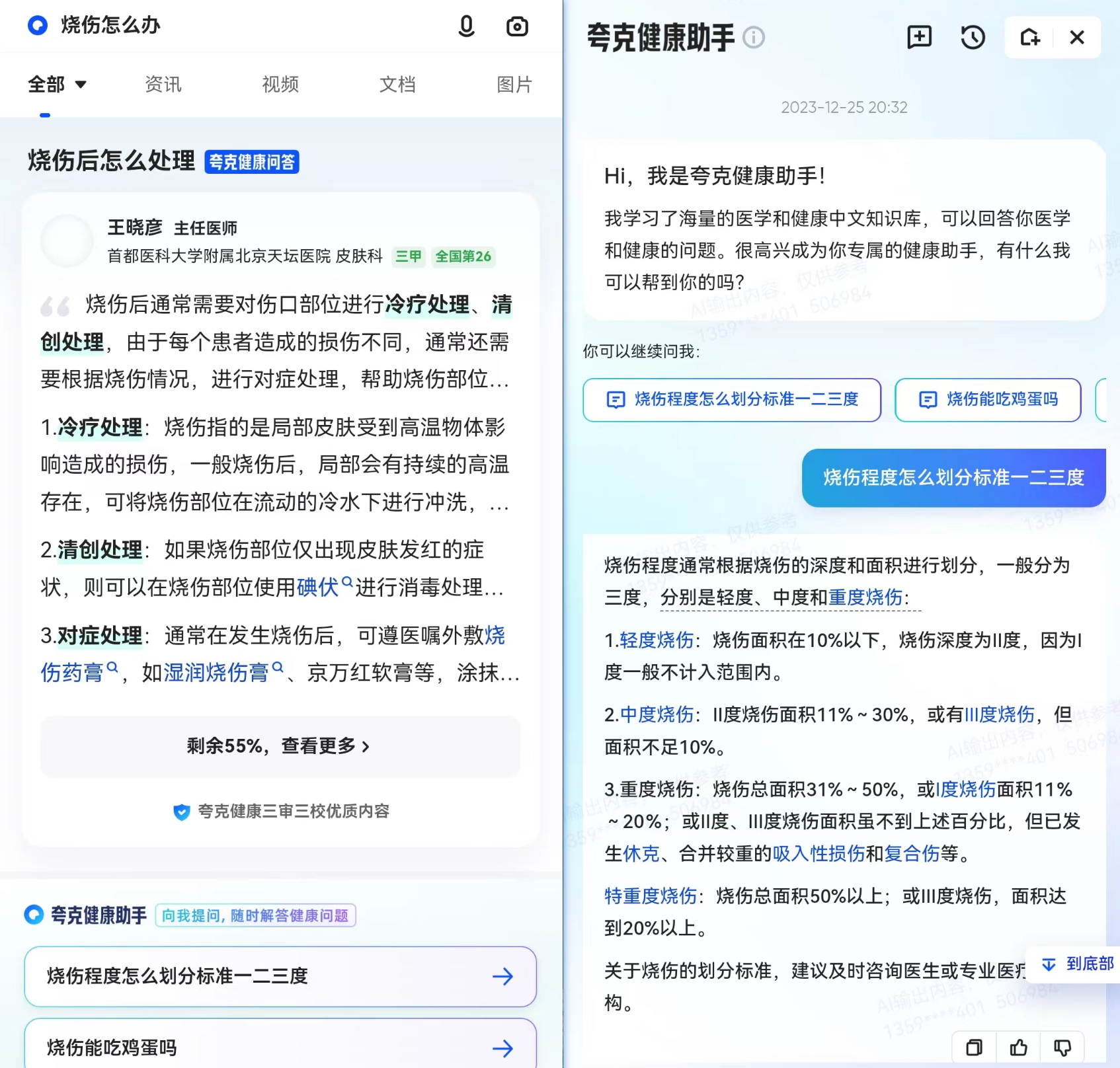Click 夸克健康助手 logo icon in left panel
Screen dimensions: 1120x1068
pyautogui.click(x=34, y=915)
